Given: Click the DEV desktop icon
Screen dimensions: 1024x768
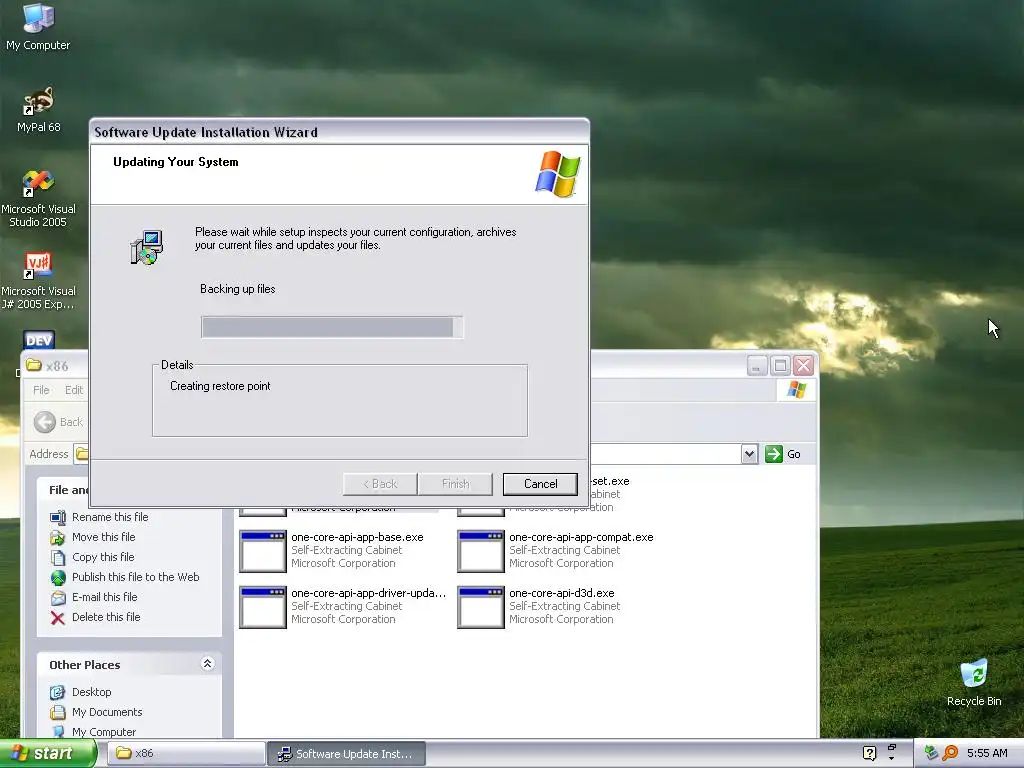Looking at the screenshot, I should pyautogui.click(x=39, y=340).
